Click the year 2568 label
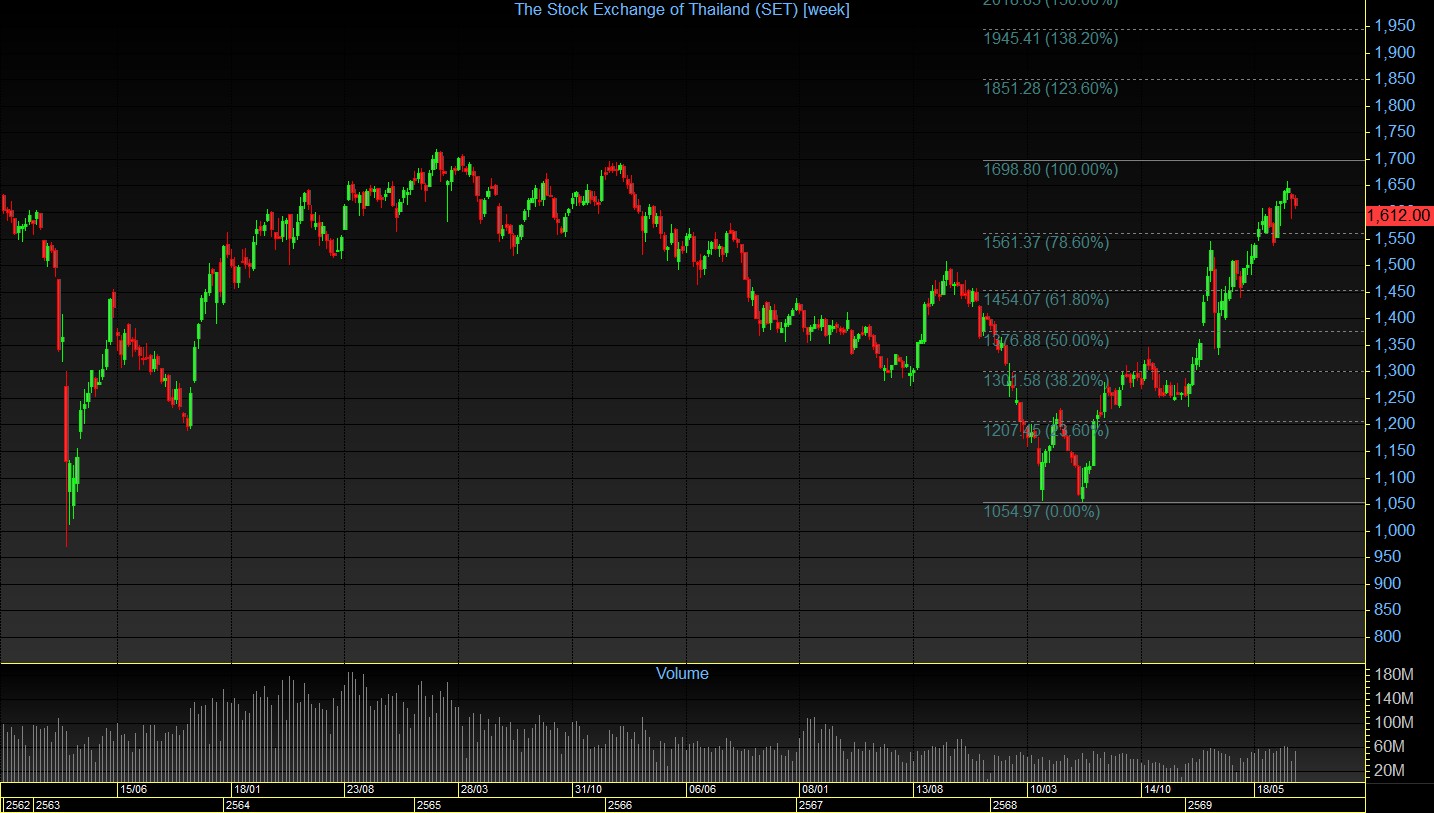Viewport: 1434px width, 813px height. pyautogui.click(x=1005, y=805)
